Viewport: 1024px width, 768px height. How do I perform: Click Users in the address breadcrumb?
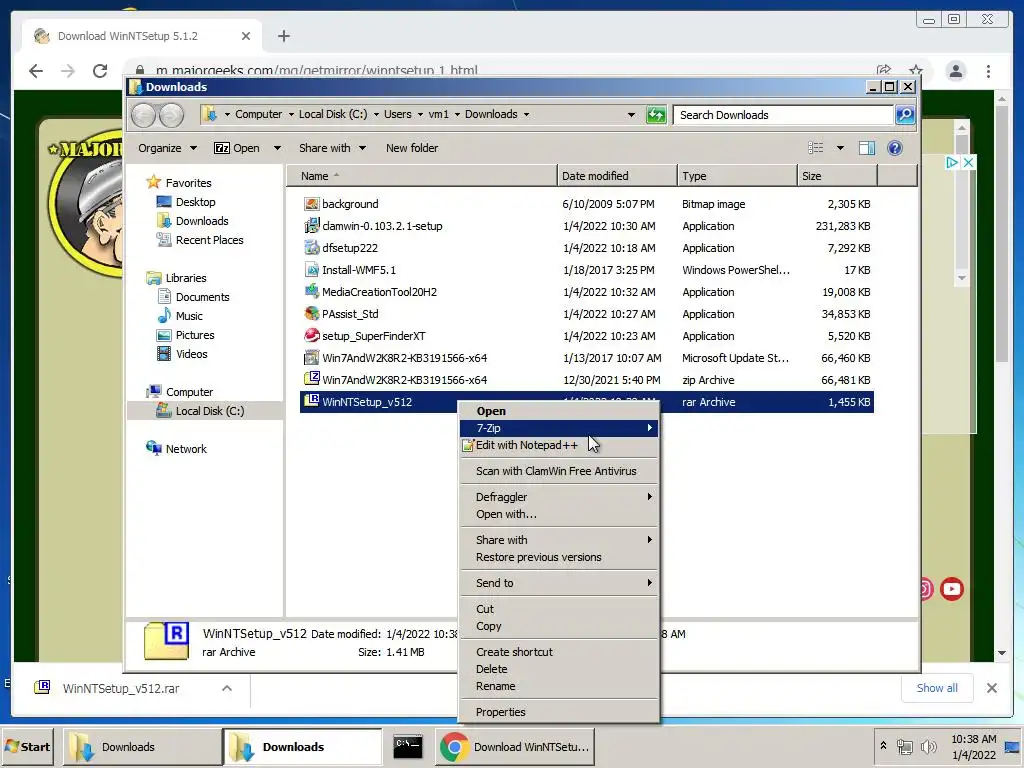[398, 114]
